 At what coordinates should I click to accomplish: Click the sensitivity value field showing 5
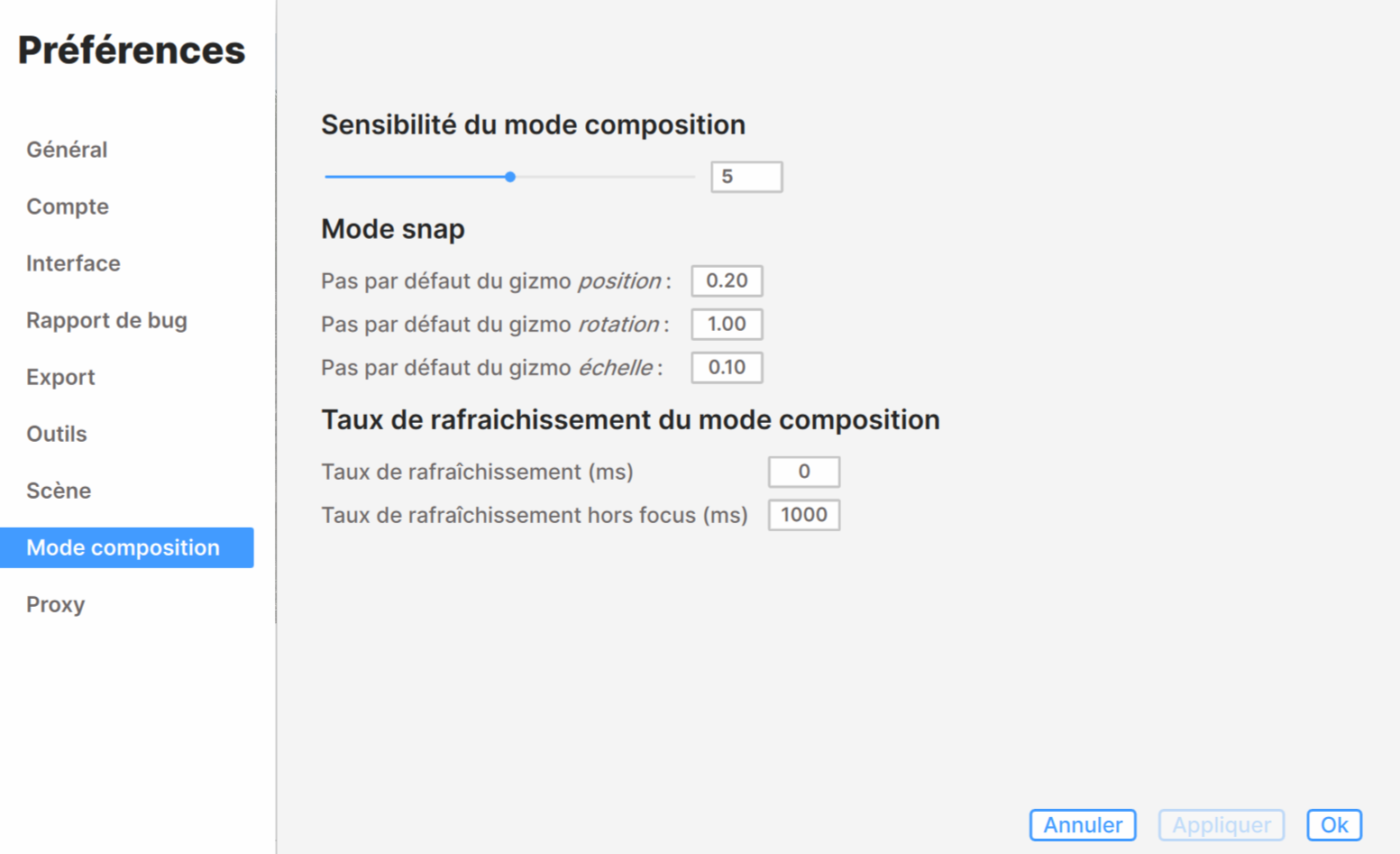pos(746,177)
